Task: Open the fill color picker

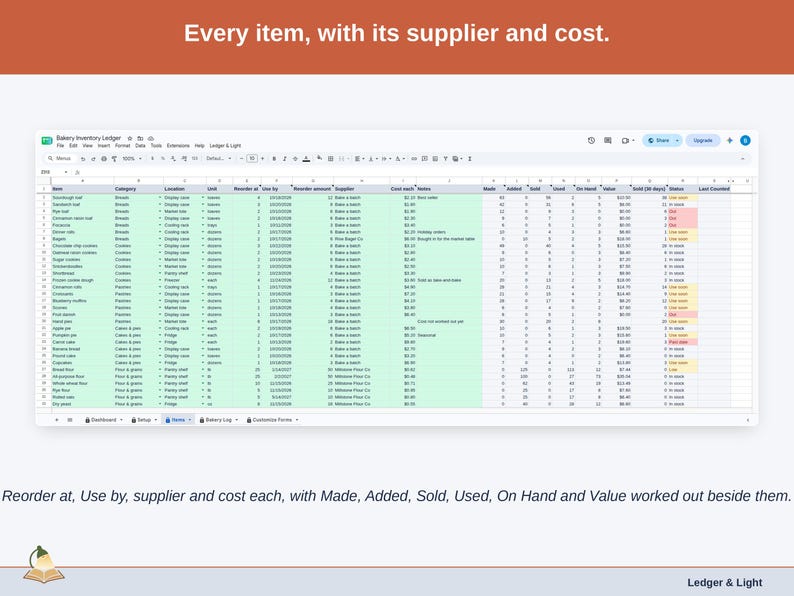Action: [320, 158]
